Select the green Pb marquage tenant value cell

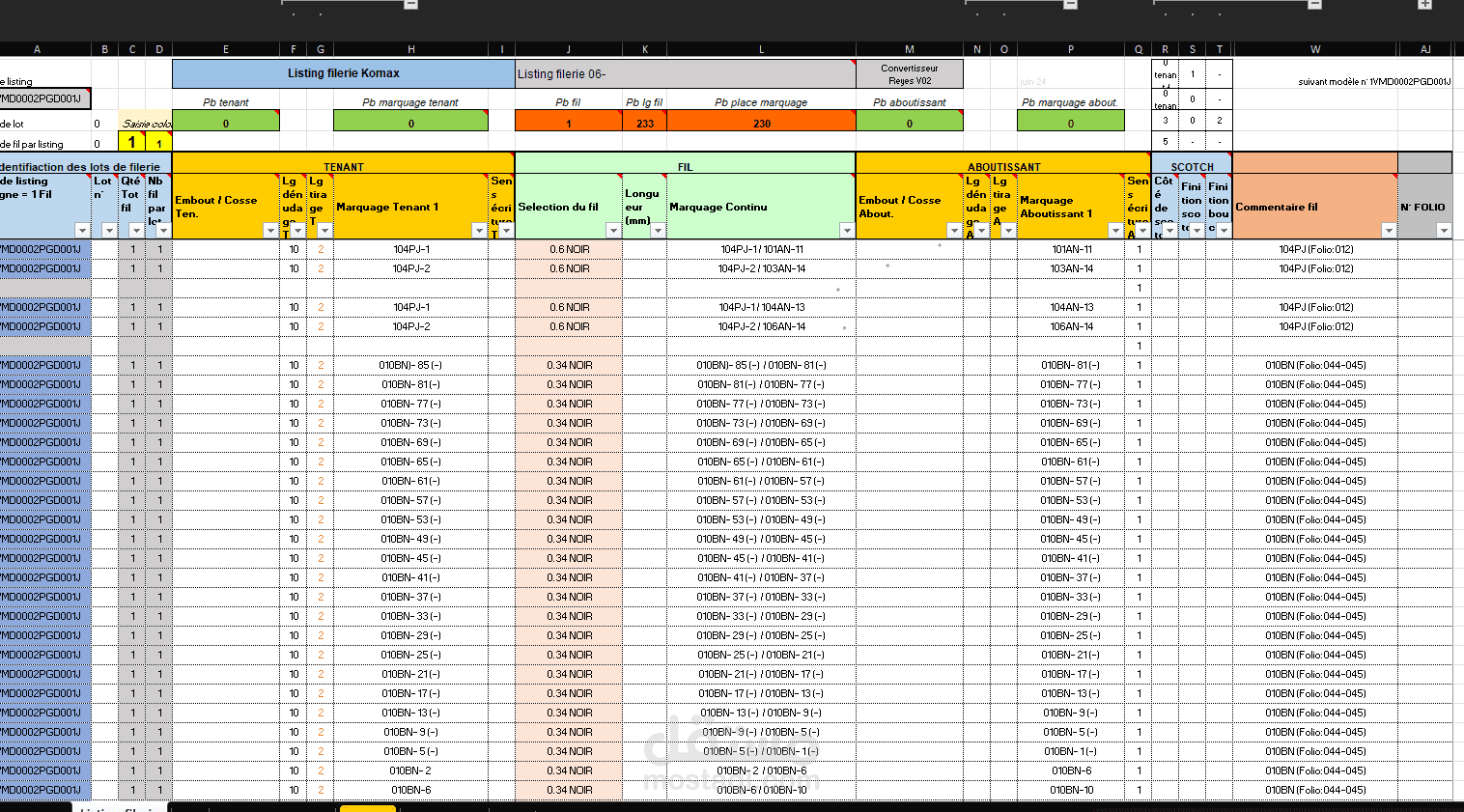tap(411, 121)
